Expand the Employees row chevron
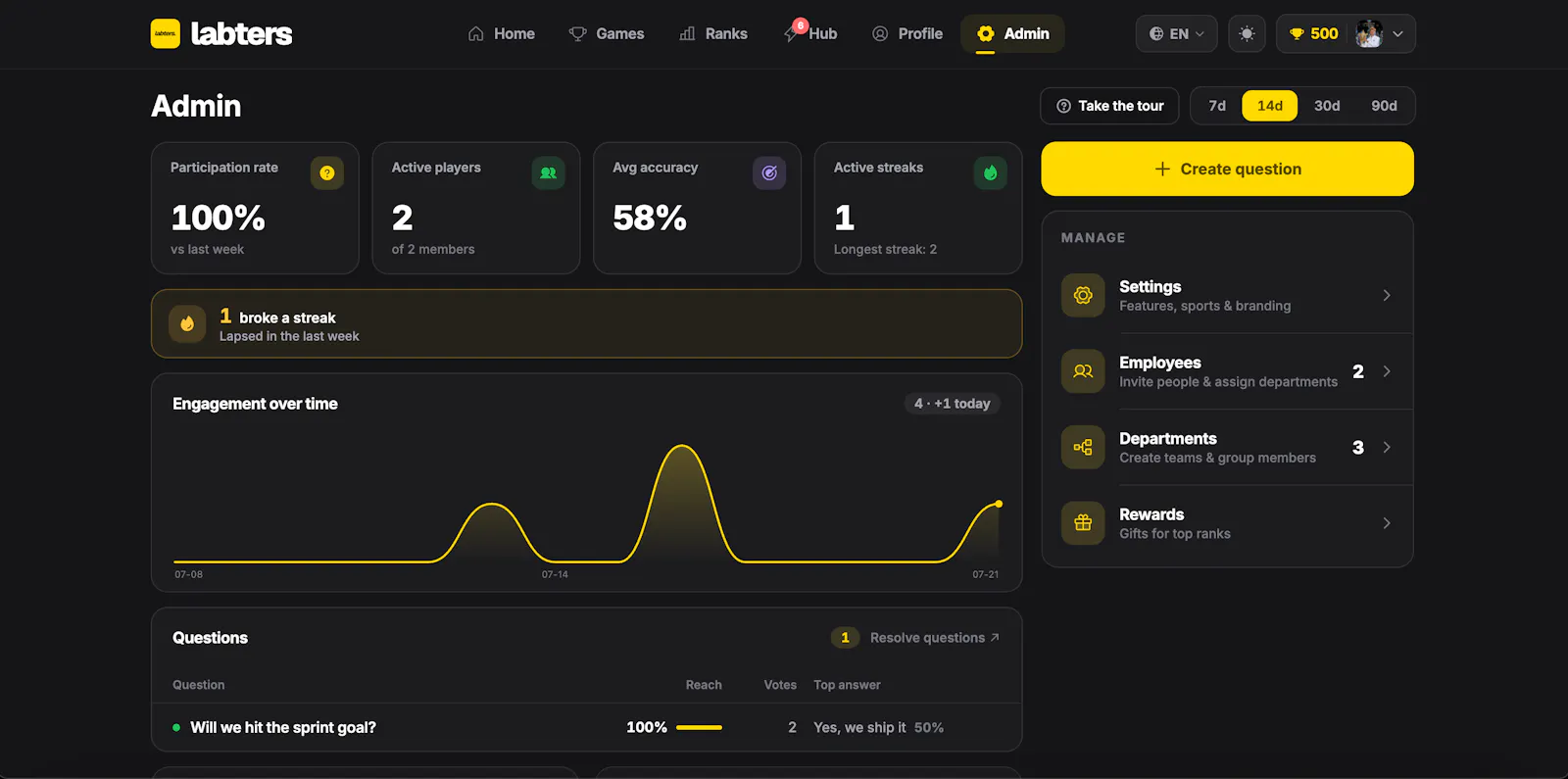Screen dimensions: 1568x779 (x=1387, y=371)
